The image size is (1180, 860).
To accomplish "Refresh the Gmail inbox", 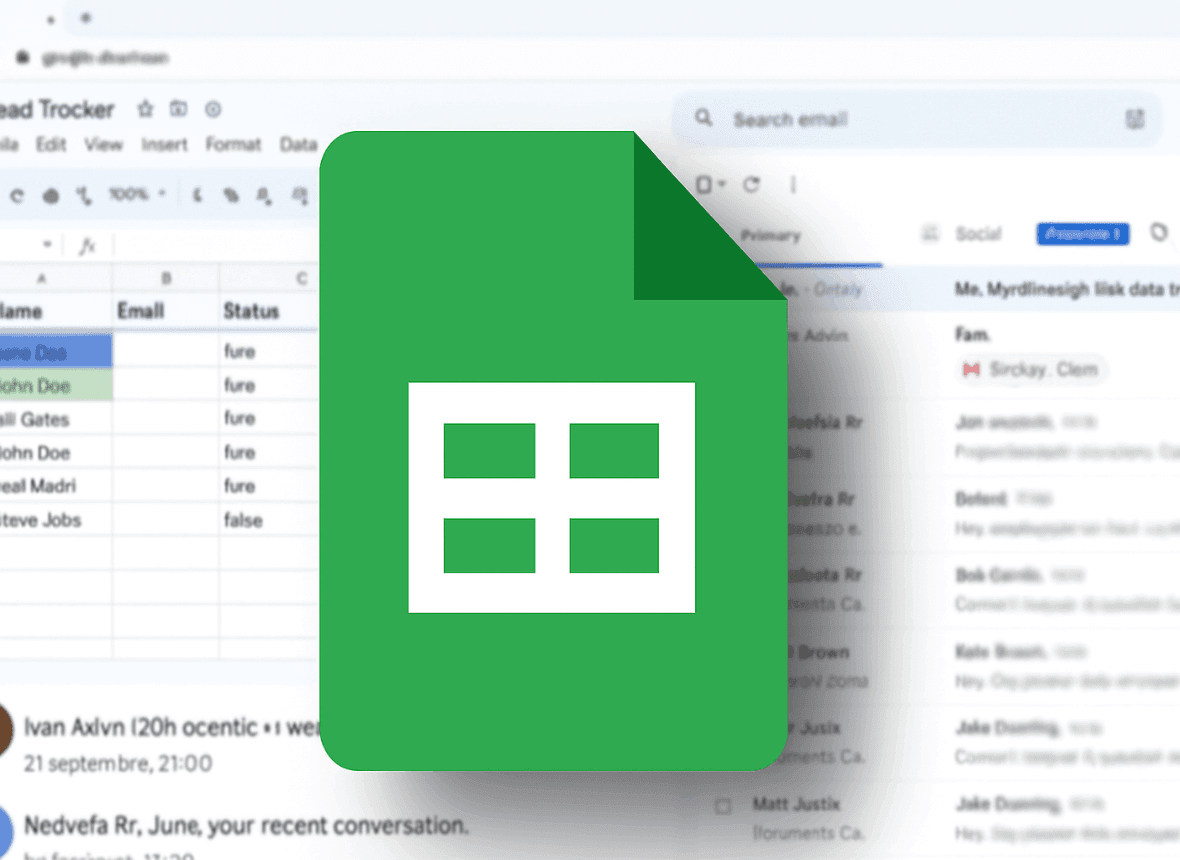I will (751, 184).
